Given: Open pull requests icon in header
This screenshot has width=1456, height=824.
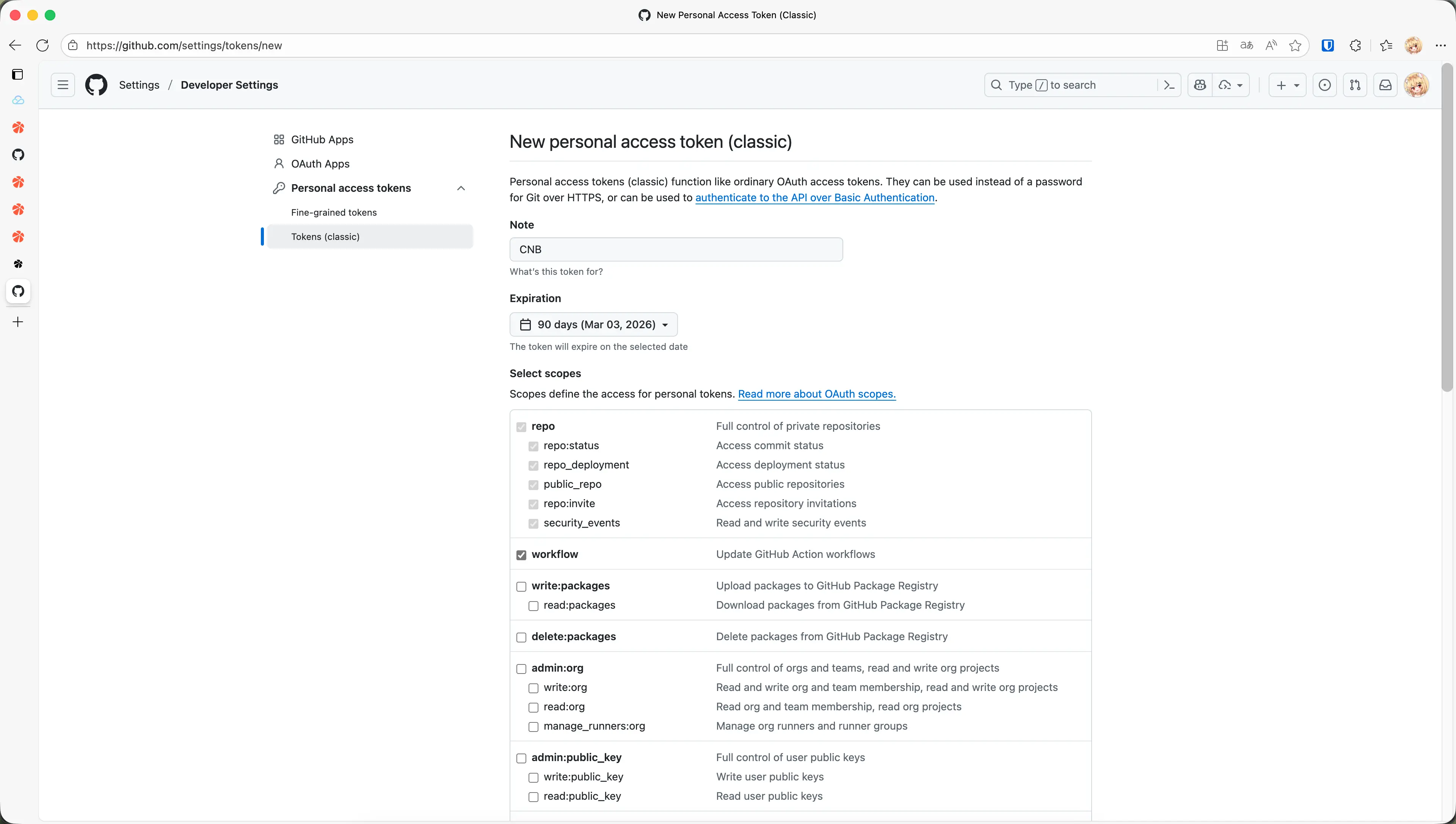Looking at the screenshot, I should coord(1355,85).
